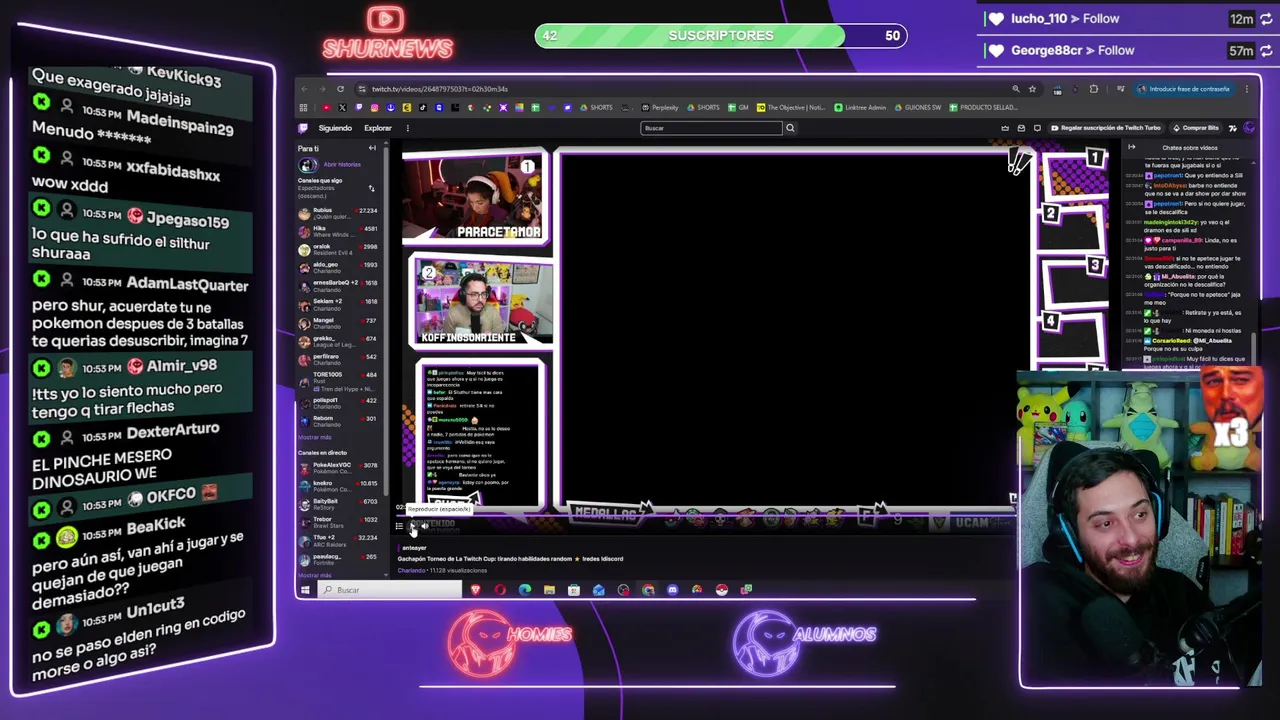
Task: Go back with the browser arrow
Action: coord(305,89)
